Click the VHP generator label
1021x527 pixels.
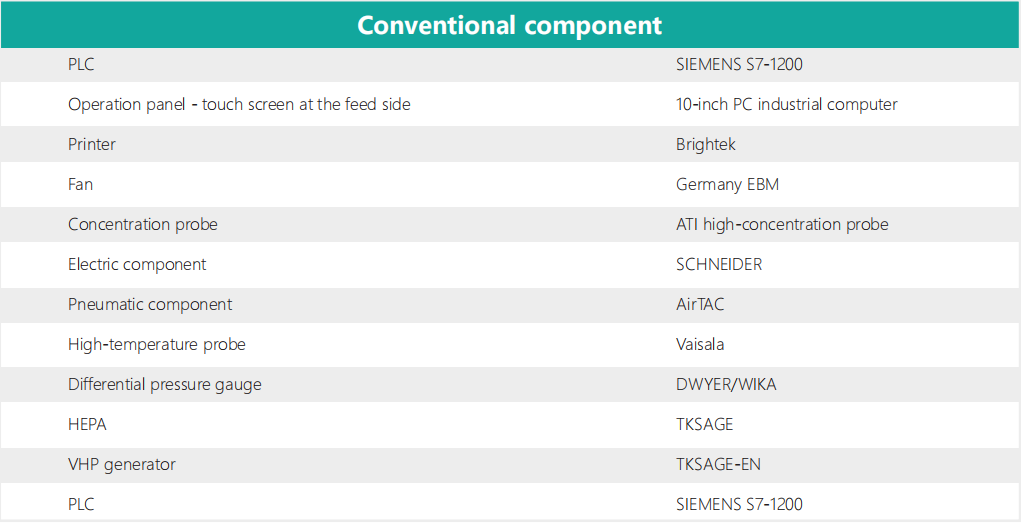pyautogui.click(x=121, y=464)
